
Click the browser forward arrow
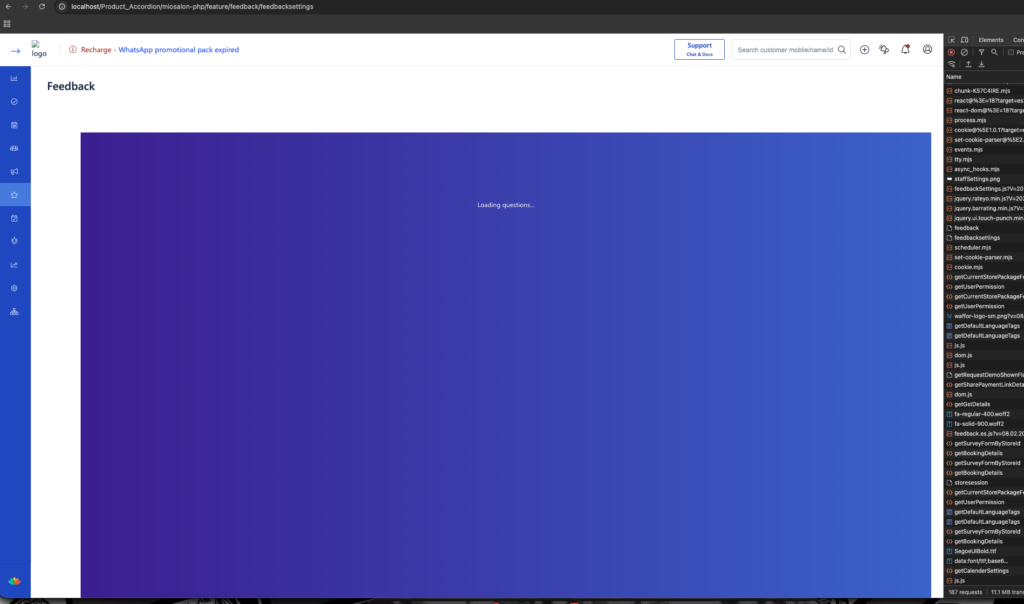[25, 7]
